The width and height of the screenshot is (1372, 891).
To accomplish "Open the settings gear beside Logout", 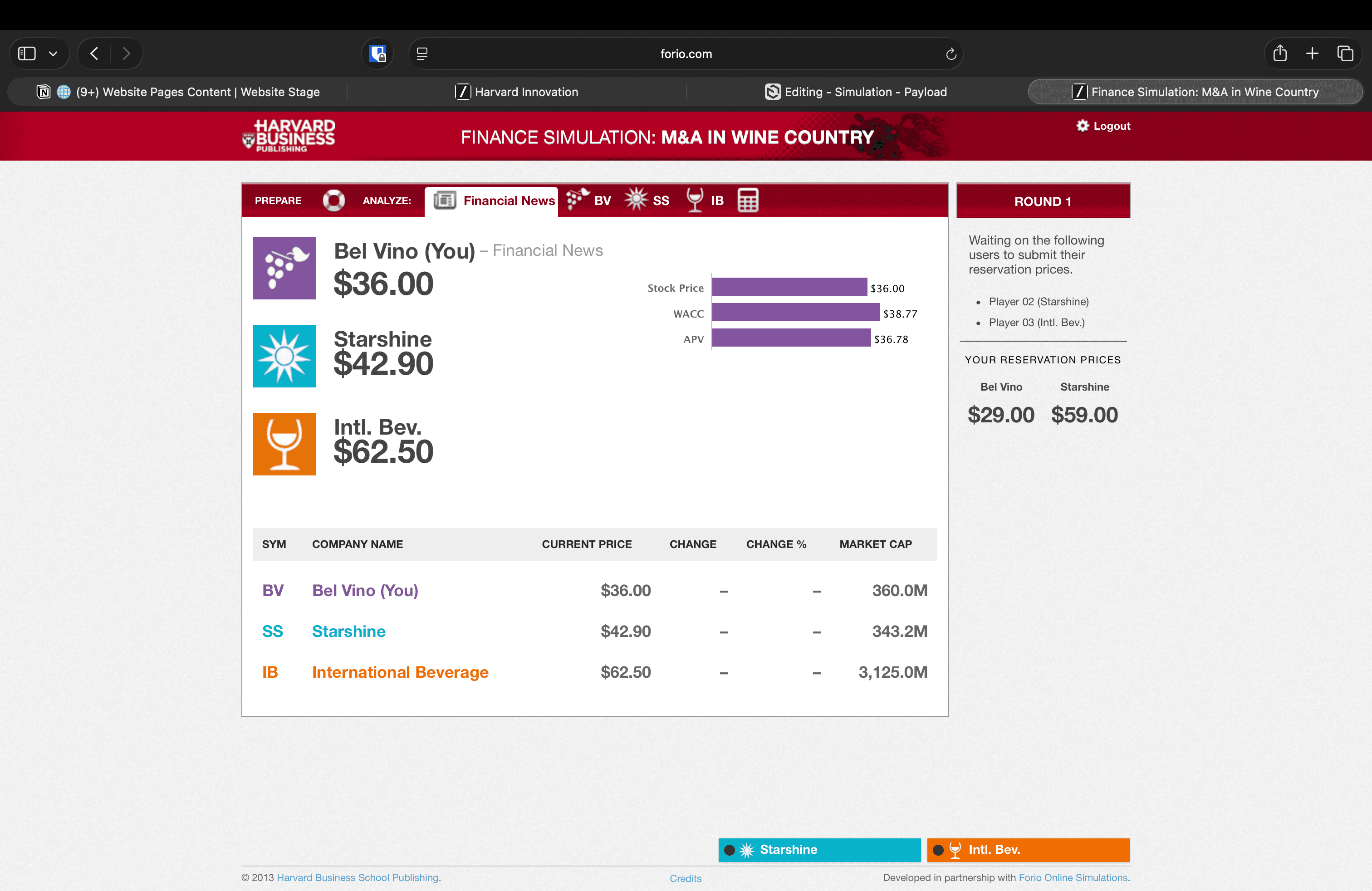I will tap(1082, 126).
